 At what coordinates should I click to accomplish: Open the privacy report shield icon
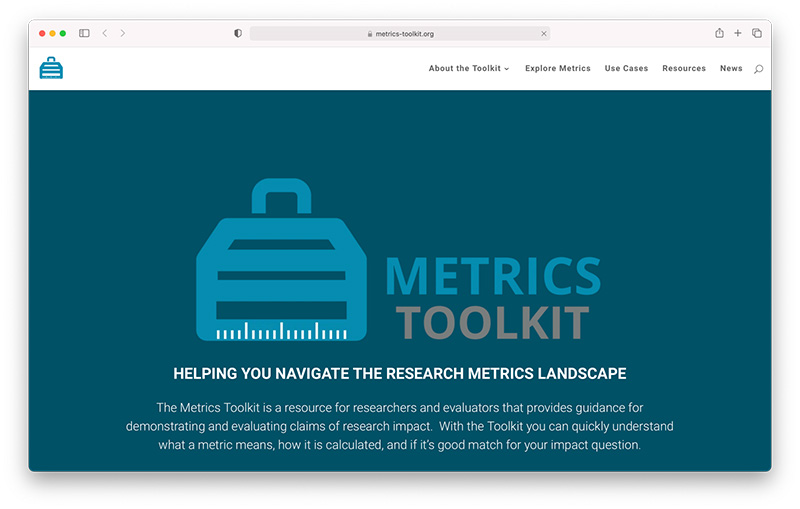(x=238, y=33)
